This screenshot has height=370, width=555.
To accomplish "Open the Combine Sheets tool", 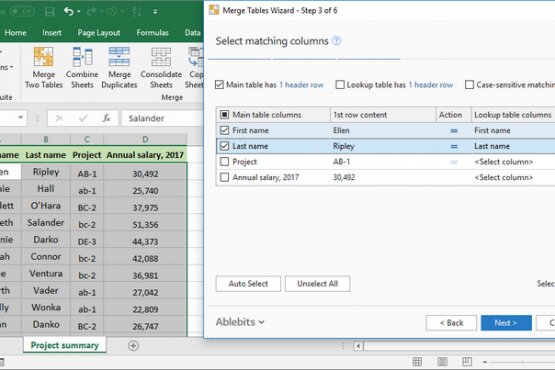I will click(x=82, y=68).
